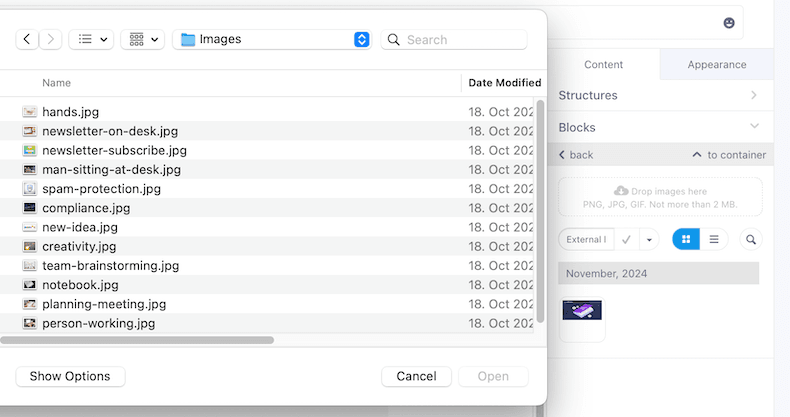Click the External link input field
The height and width of the screenshot is (417, 790).
pyautogui.click(x=586, y=239)
